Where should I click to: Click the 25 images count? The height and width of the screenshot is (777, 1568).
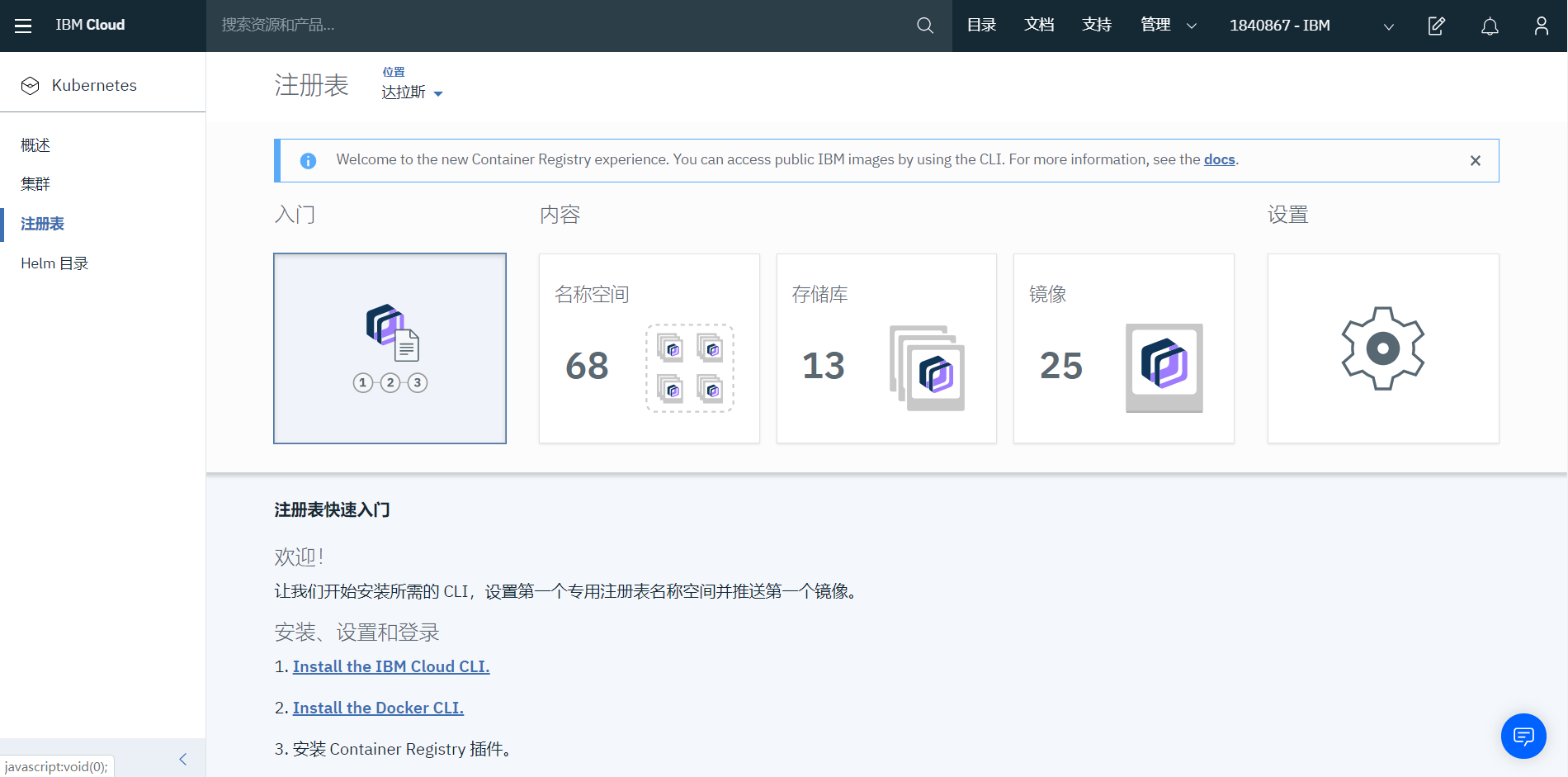(1061, 366)
